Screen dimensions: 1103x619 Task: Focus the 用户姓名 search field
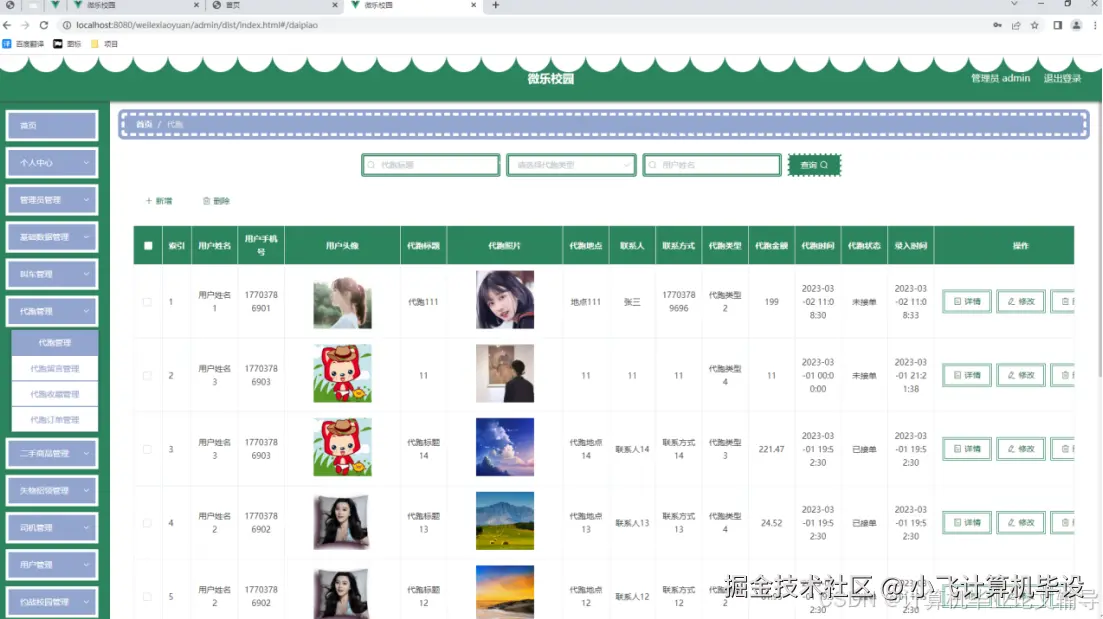click(x=712, y=165)
